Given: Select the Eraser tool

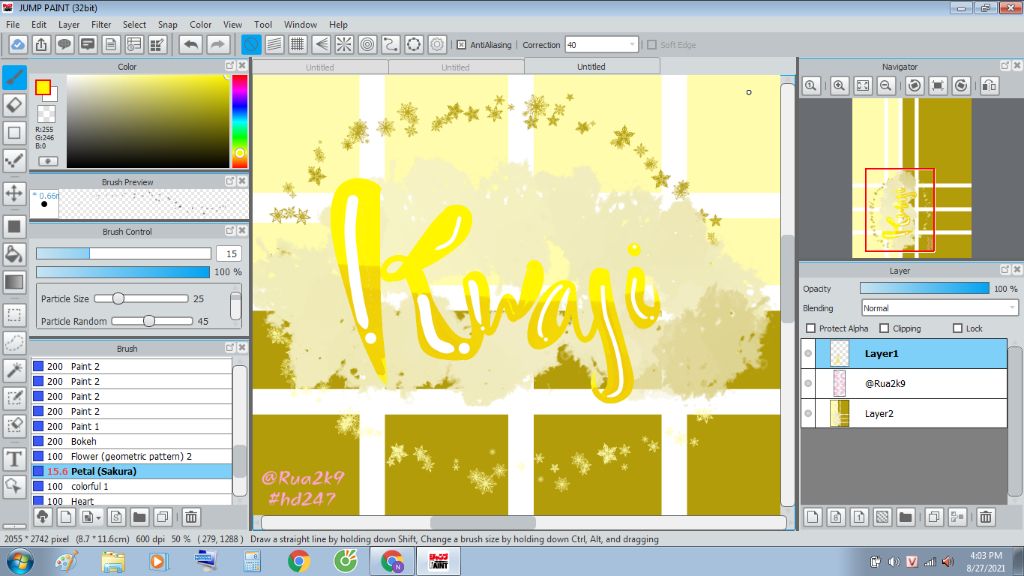Looking at the screenshot, I should point(14,104).
